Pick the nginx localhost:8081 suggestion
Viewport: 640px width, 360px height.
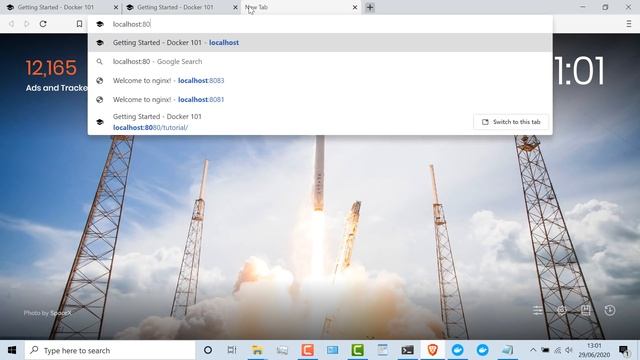point(320,100)
